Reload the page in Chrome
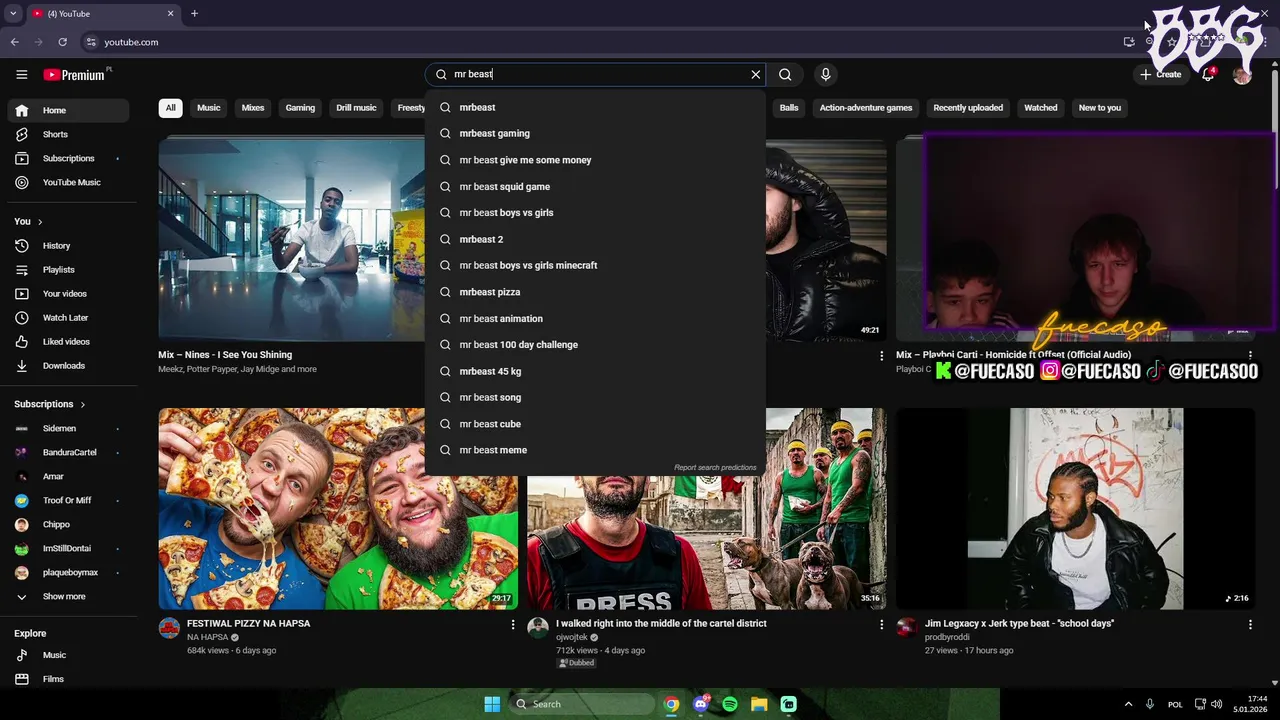1280x720 pixels. 62,42
